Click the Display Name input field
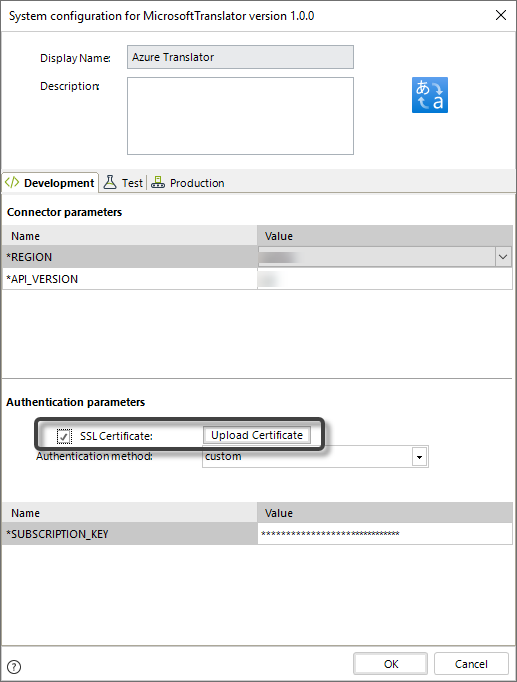 click(x=240, y=57)
